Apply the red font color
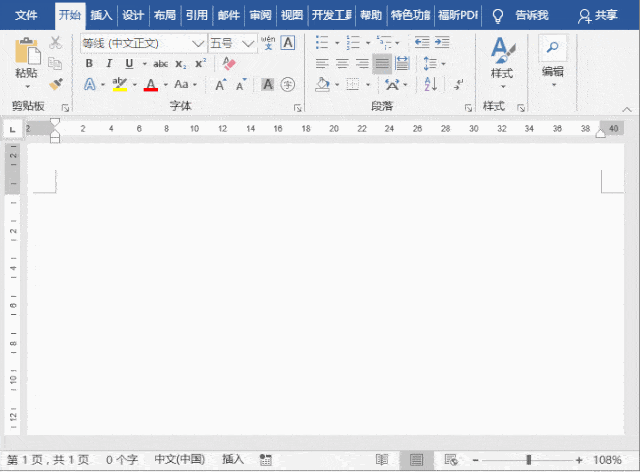This screenshot has height=472, width=640. point(151,85)
